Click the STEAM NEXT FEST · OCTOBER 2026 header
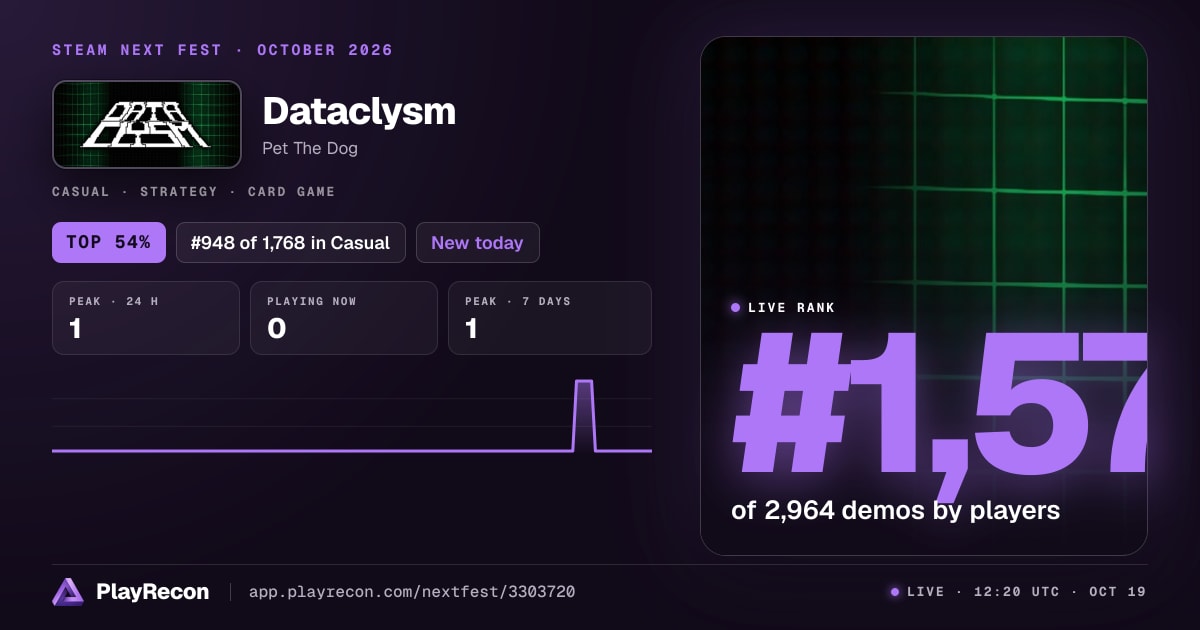This screenshot has height=630, width=1200. coord(223,50)
